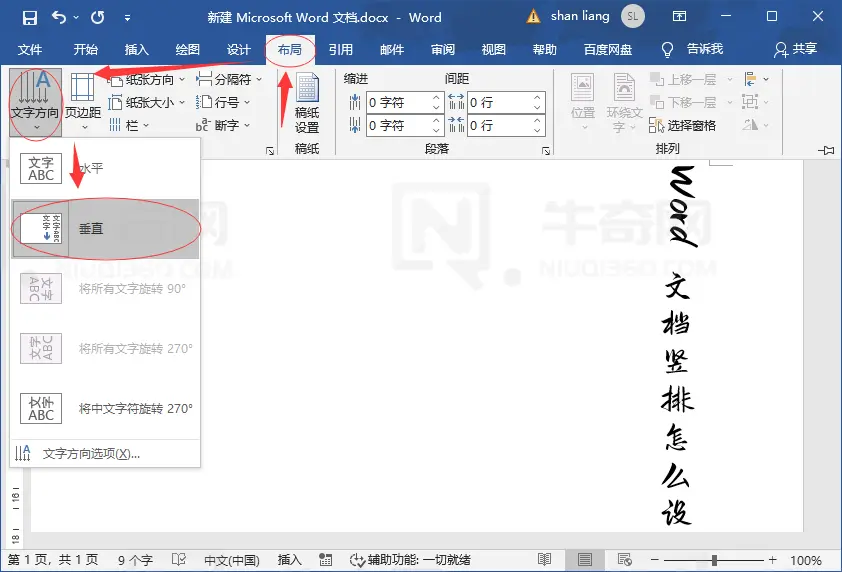Open the 页边距 margins dropdown
Image resolution: width=842 pixels, height=572 pixels.
click(83, 102)
